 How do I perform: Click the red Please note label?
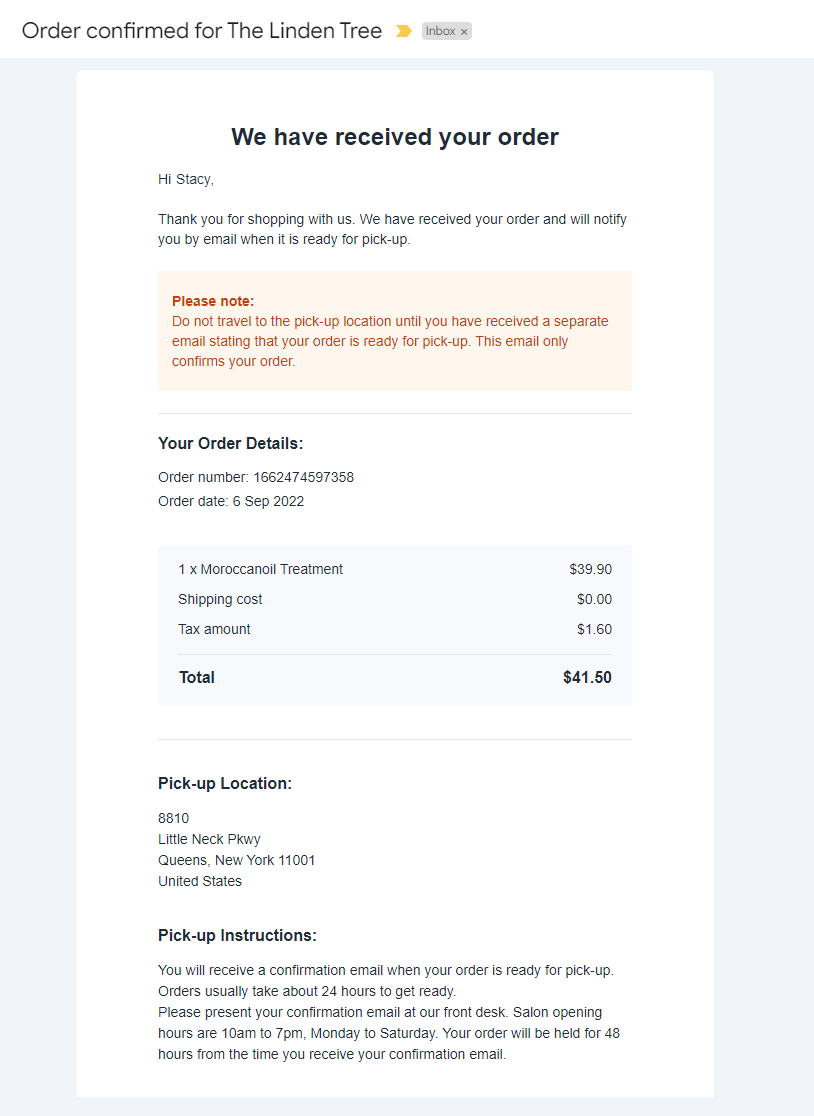pyautogui.click(x=213, y=301)
